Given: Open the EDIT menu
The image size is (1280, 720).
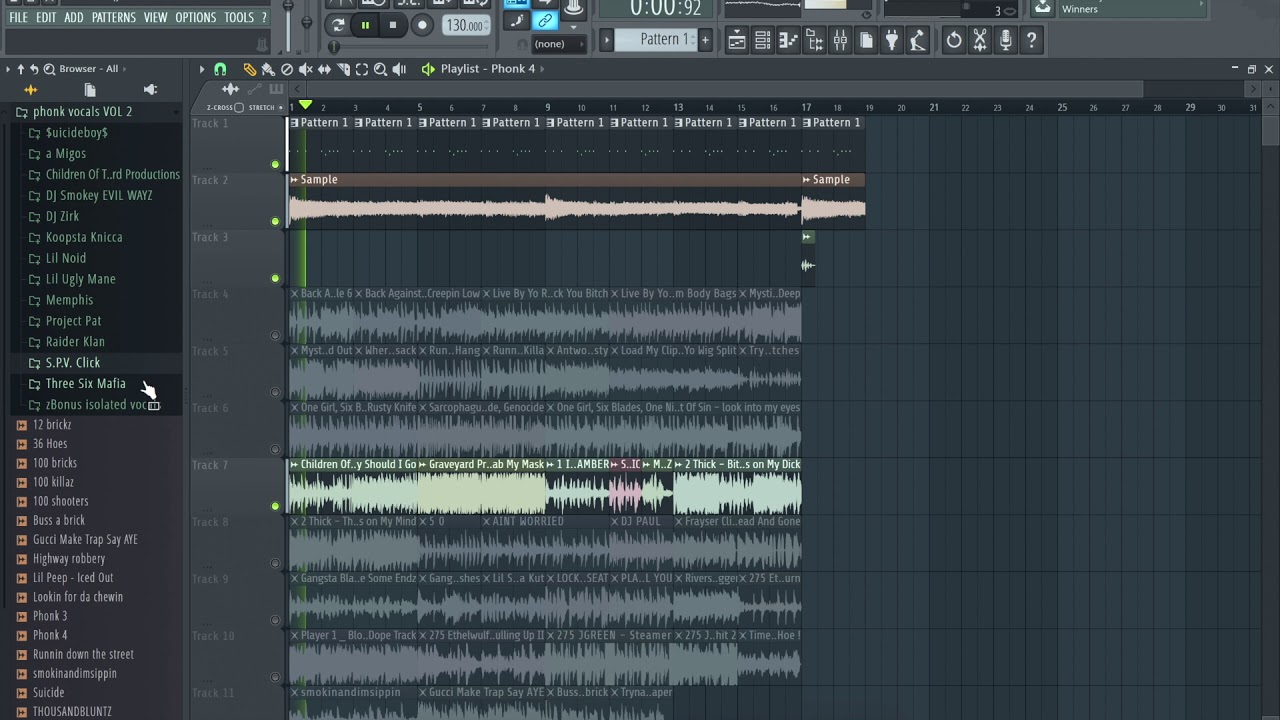Looking at the screenshot, I should (x=46, y=18).
